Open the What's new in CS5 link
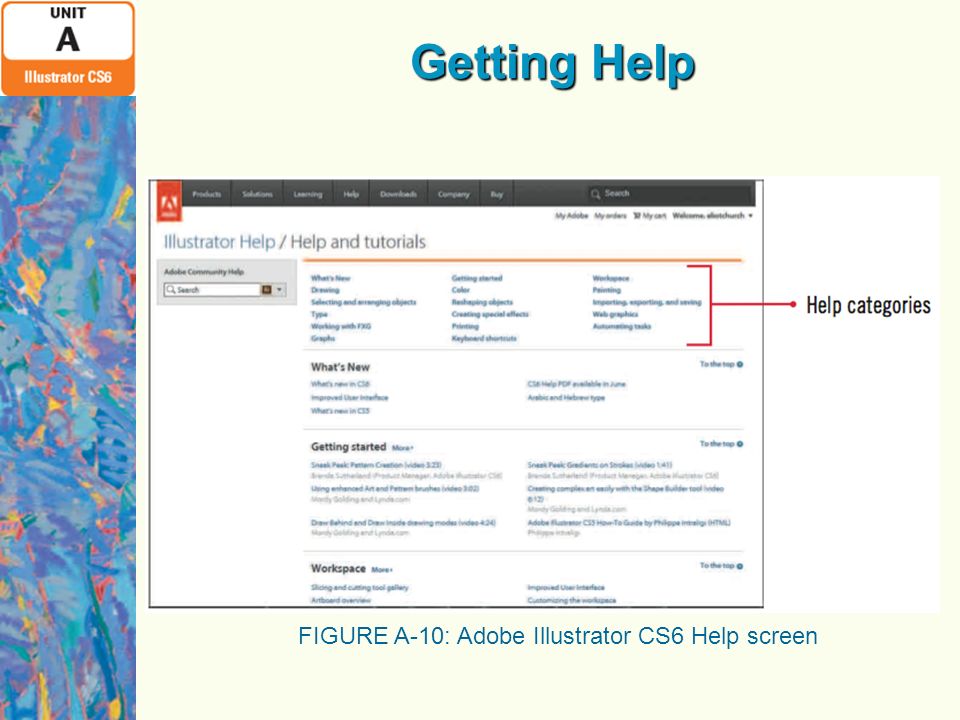This screenshot has width=960, height=720. click(x=340, y=411)
